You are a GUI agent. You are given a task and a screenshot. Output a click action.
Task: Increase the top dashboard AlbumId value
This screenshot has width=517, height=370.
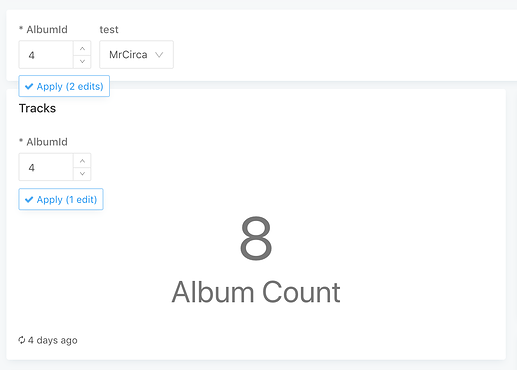click(82, 48)
